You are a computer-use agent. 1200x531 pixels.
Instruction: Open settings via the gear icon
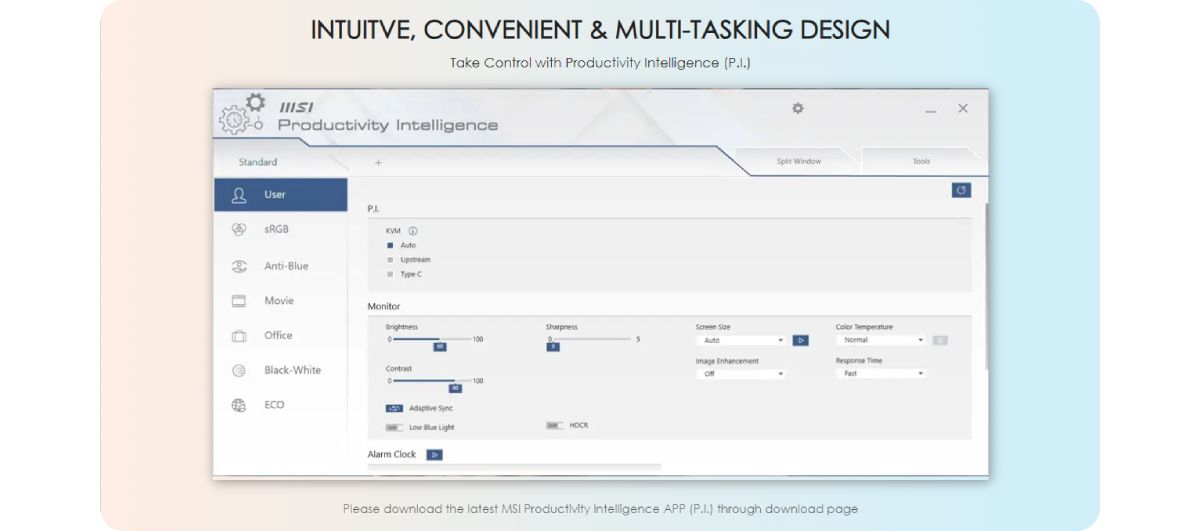797,108
